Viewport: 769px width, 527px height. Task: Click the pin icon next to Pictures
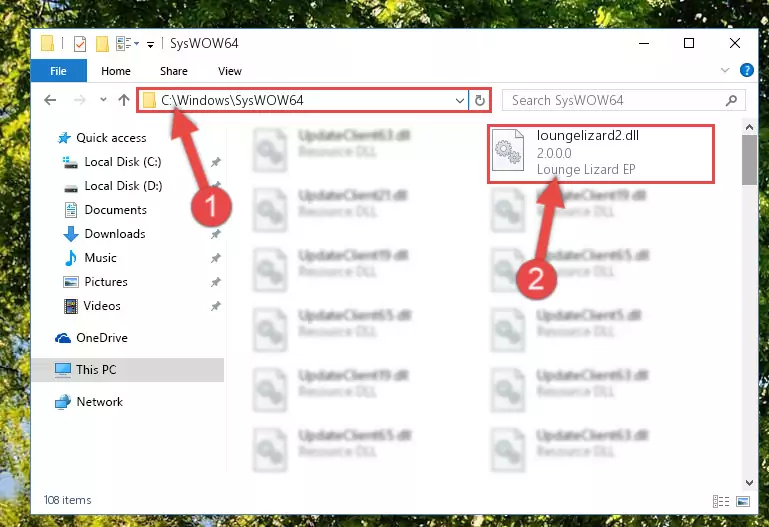(x=215, y=282)
